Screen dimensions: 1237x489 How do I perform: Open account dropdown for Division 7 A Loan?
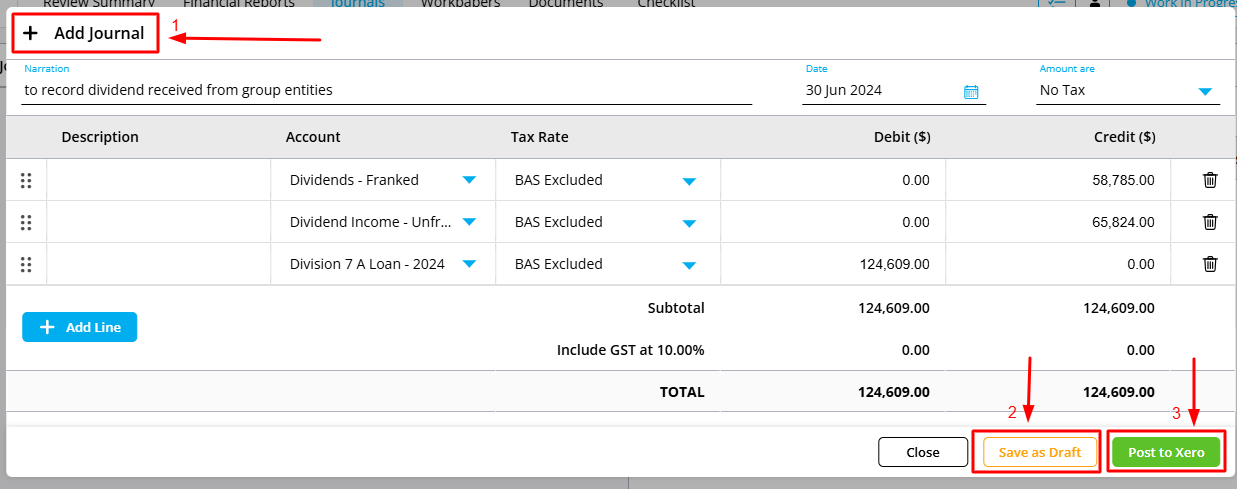[x=468, y=264]
